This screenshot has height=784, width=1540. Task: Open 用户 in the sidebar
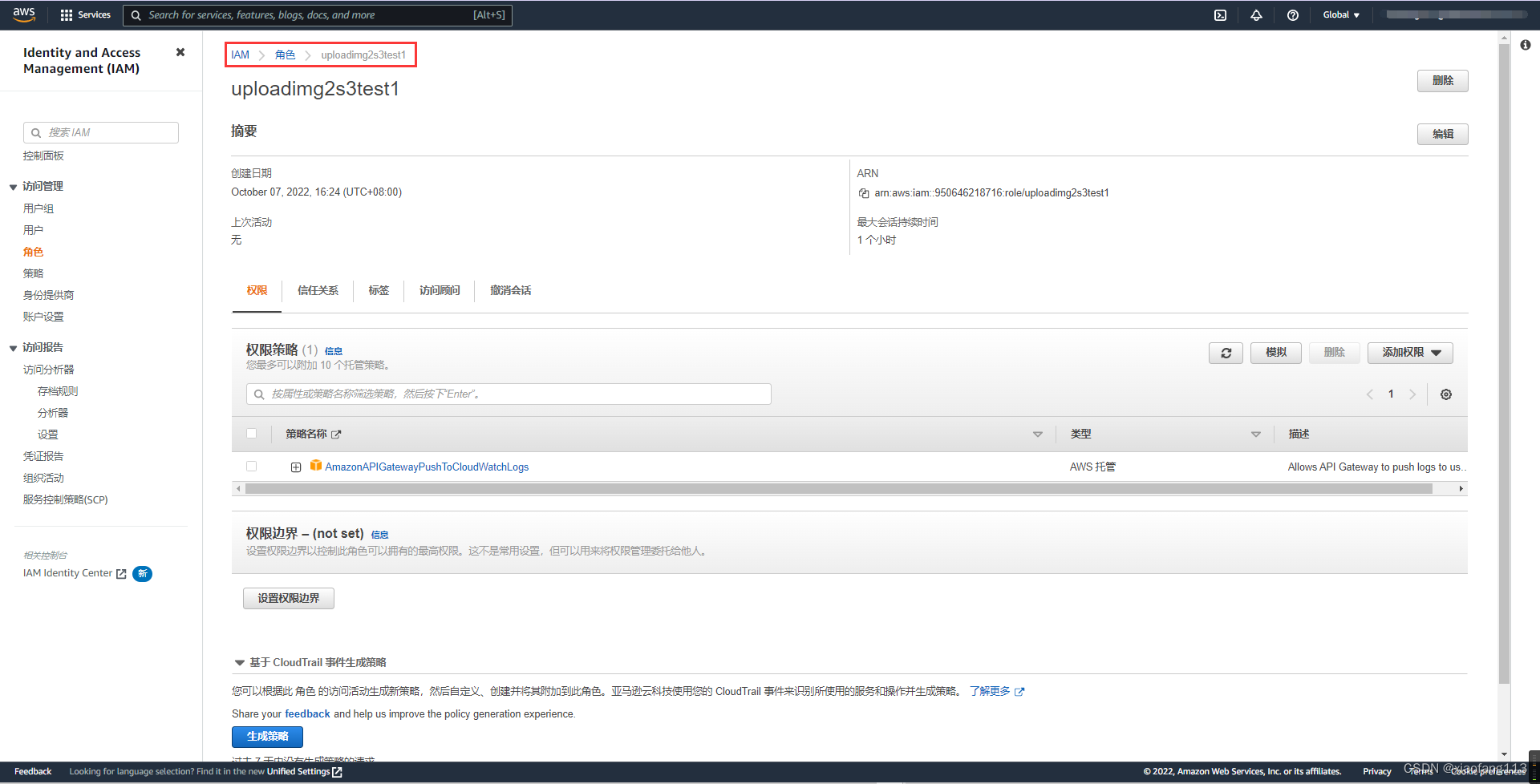click(x=33, y=230)
